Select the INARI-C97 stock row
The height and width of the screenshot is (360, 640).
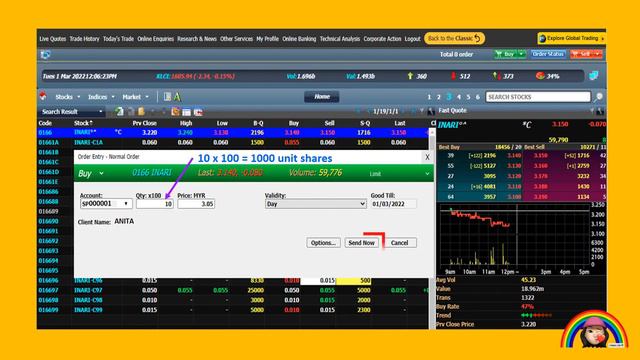233,290
